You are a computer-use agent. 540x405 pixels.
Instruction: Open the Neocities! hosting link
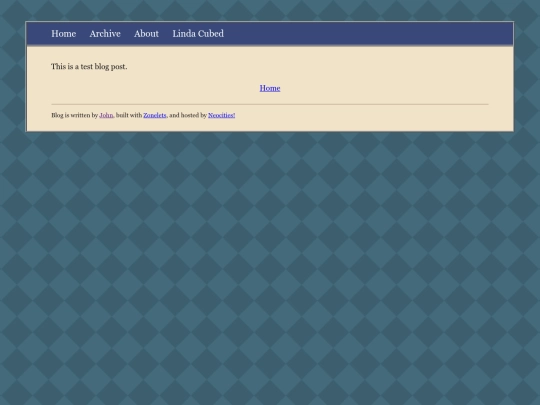[x=221, y=115]
